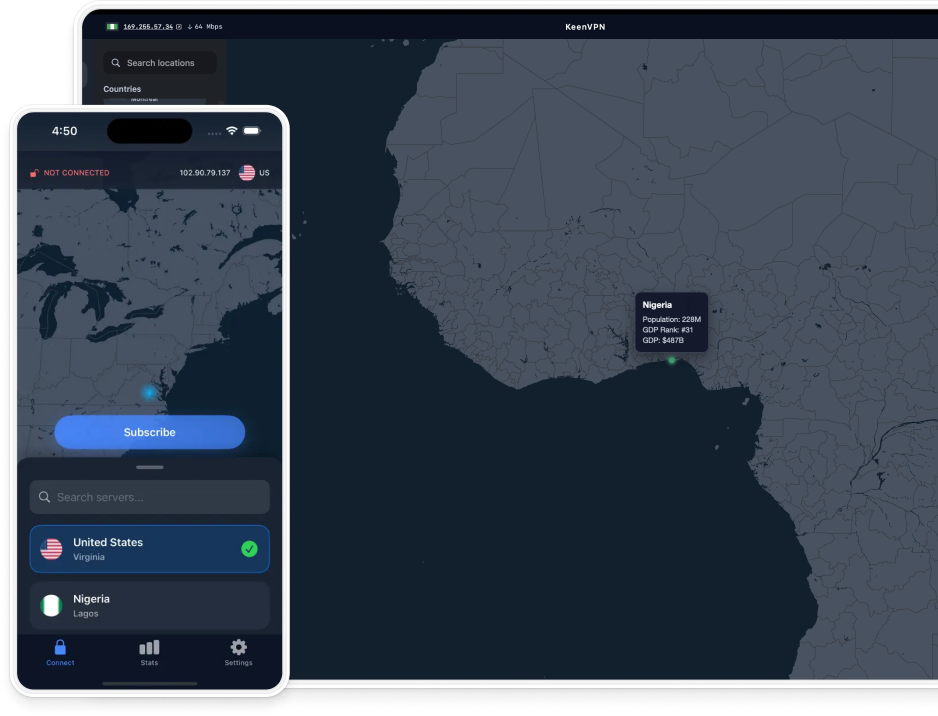
Task: Click the download arrow speed indicator icon
Action: click(x=190, y=26)
